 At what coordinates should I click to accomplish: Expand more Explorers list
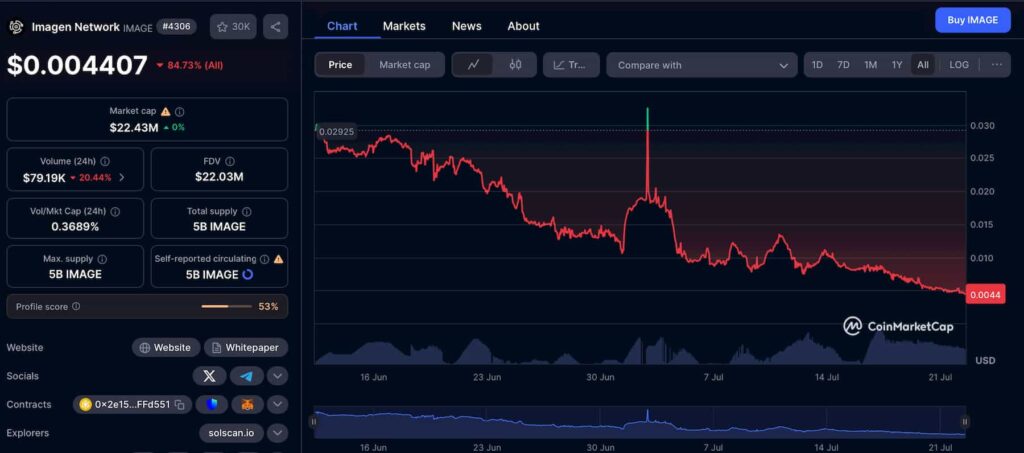[278, 433]
